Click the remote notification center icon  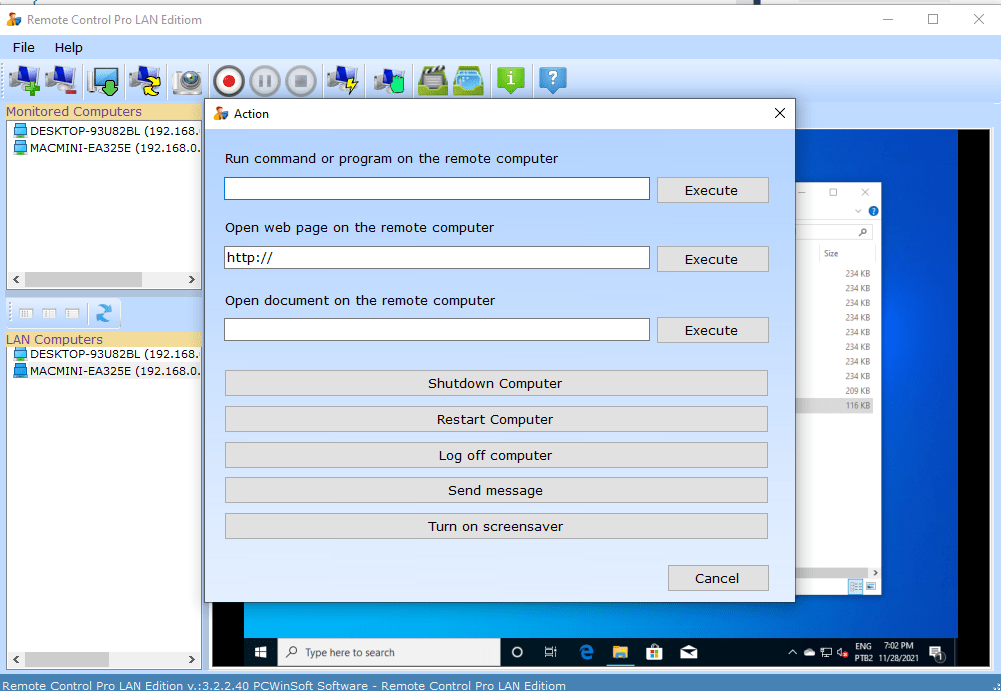click(x=937, y=653)
